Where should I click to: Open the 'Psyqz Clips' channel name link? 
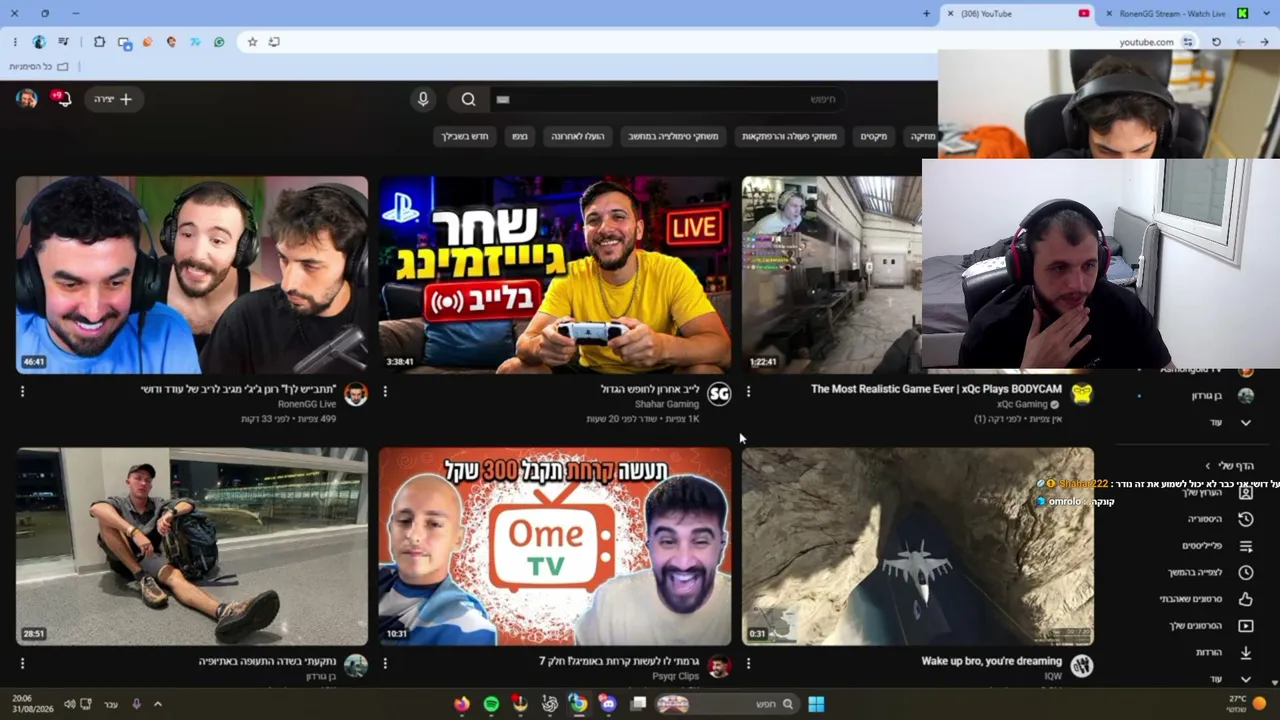(675, 676)
